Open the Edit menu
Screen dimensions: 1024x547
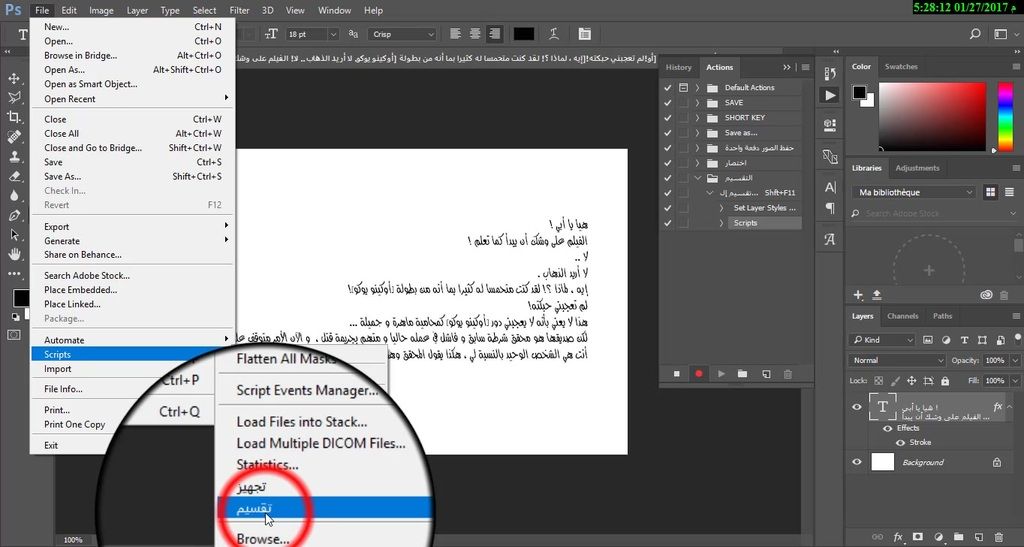[69, 10]
